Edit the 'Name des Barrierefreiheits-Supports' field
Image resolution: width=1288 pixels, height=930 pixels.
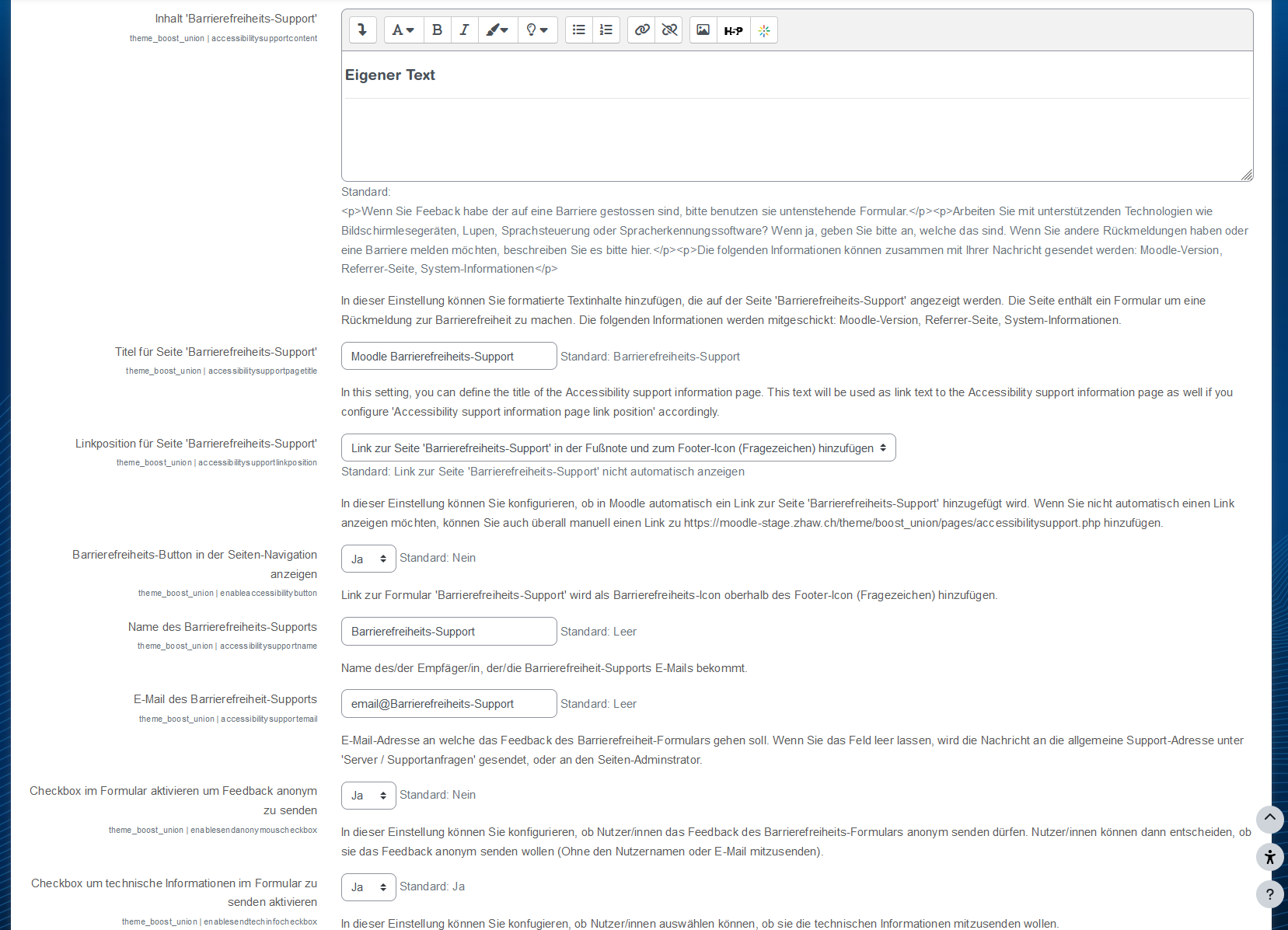click(449, 631)
